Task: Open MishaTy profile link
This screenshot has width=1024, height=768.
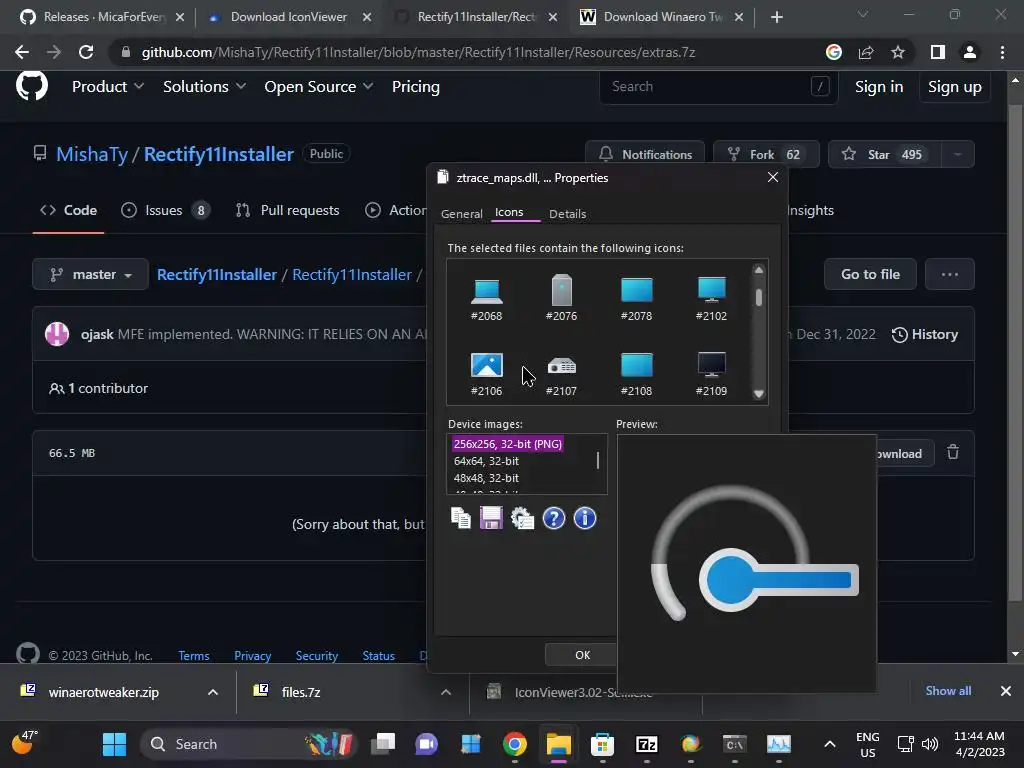Action: tap(92, 154)
